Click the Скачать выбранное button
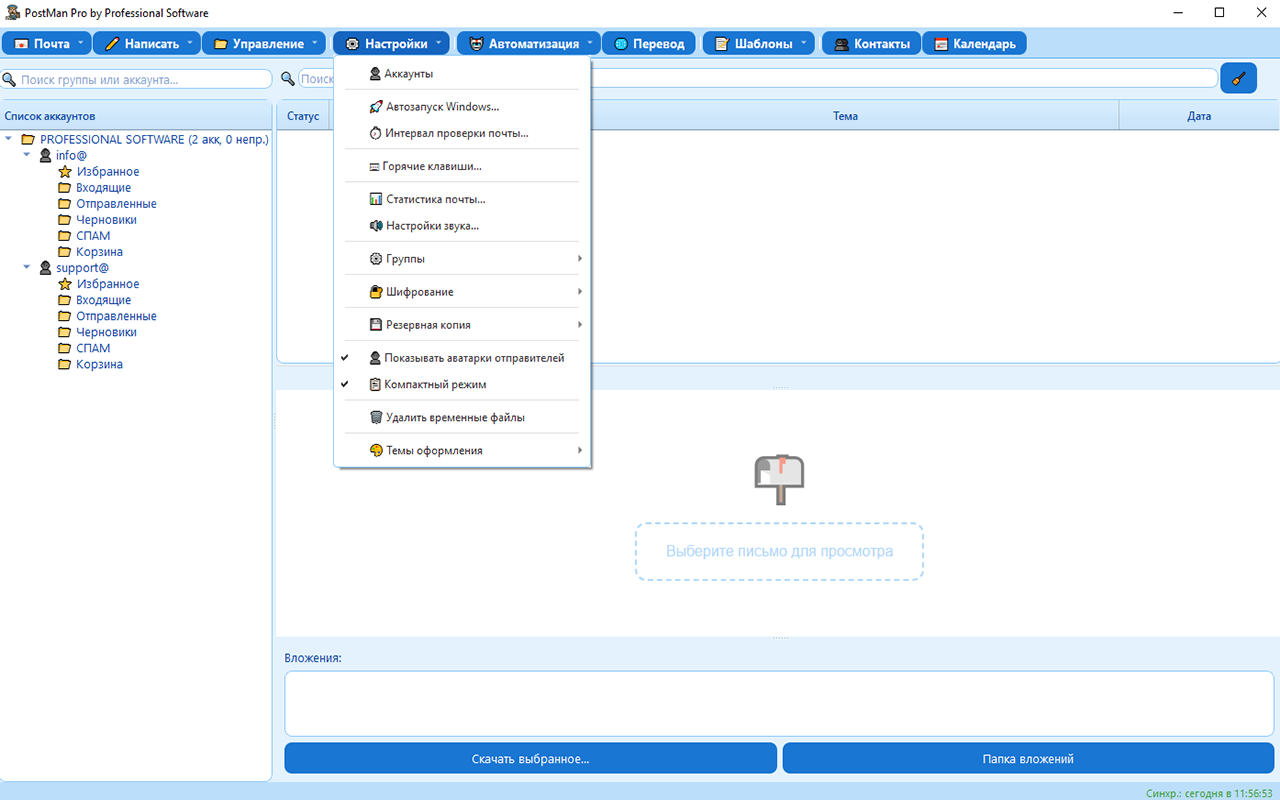The image size is (1280, 800). tap(530, 759)
